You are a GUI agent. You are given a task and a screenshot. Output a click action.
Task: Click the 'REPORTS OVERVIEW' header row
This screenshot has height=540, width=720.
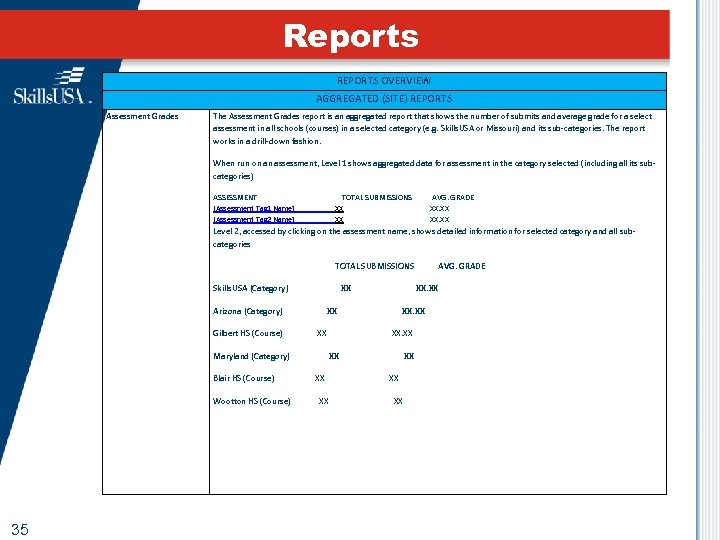(384, 81)
